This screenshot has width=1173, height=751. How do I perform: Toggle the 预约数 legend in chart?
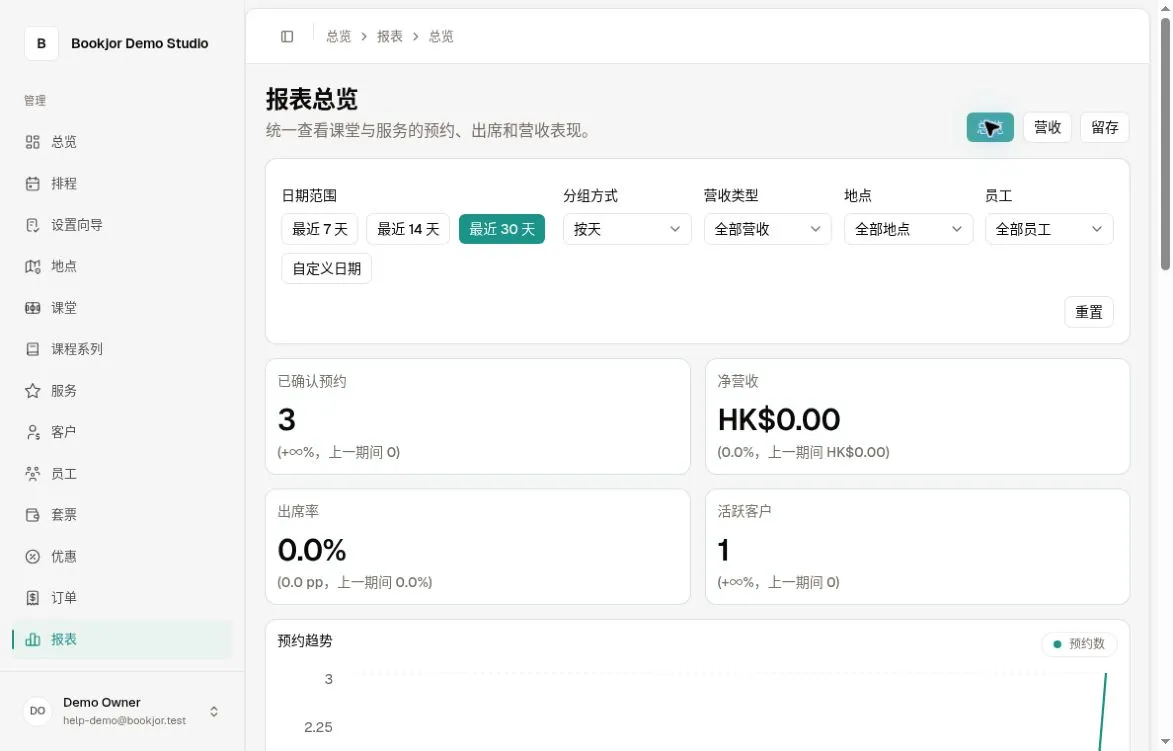(1079, 644)
